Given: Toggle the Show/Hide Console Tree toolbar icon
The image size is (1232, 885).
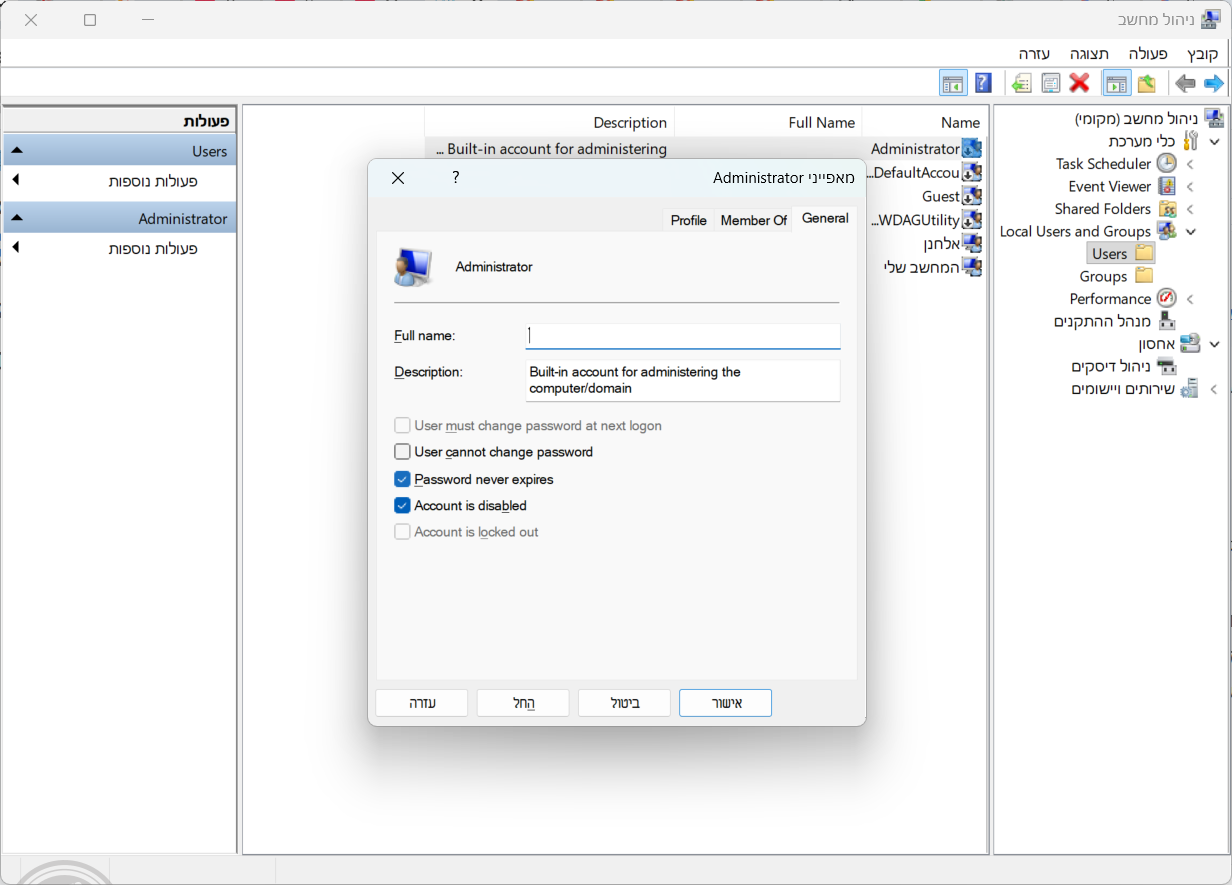Looking at the screenshot, I should [x=1116, y=83].
